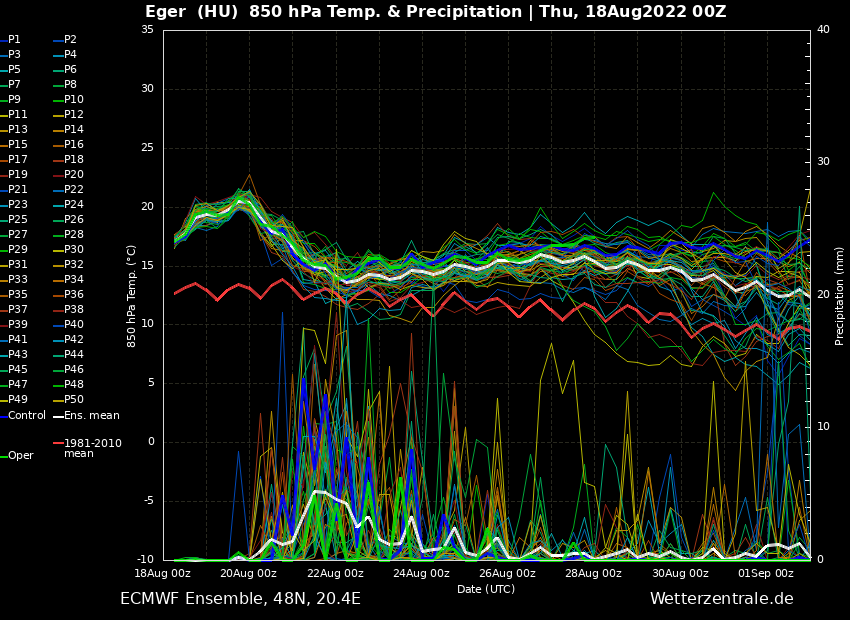Click the Wetterzentrale.de footer text
Viewport: 850px width, 620px height.
pyautogui.click(x=721, y=599)
